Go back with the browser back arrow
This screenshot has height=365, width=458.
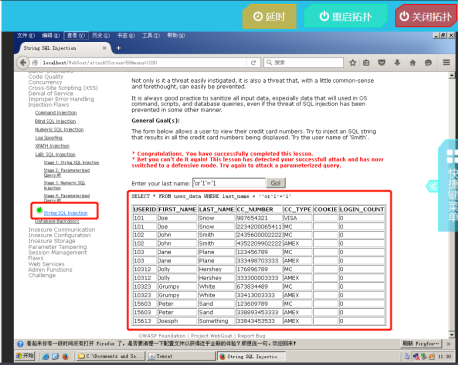(x=23, y=62)
